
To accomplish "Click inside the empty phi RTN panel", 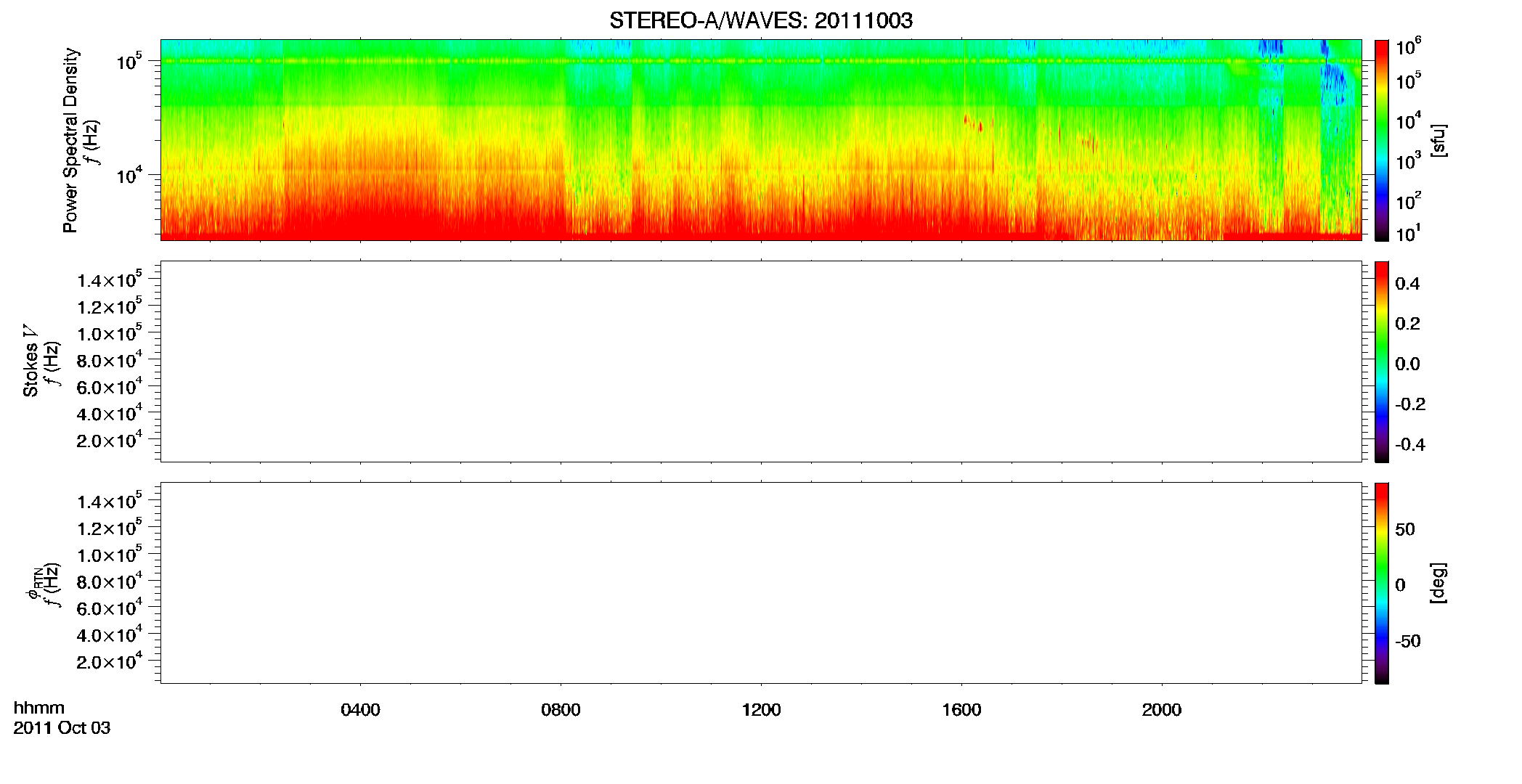I will pos(760,583).
